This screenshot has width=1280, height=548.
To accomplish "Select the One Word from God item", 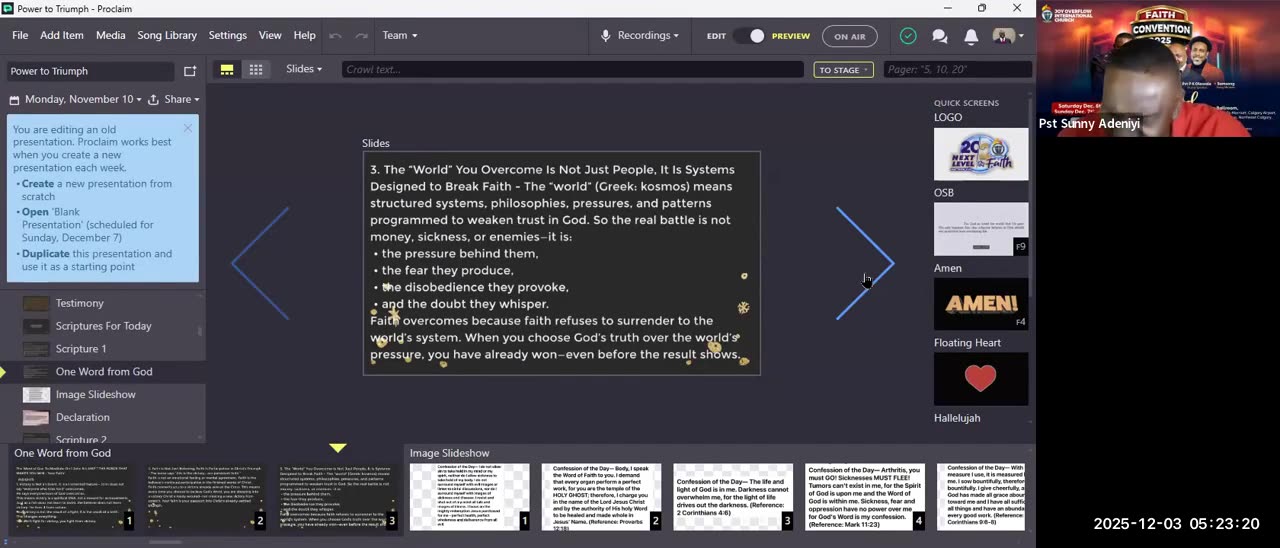I will click(x=104, y=372).
